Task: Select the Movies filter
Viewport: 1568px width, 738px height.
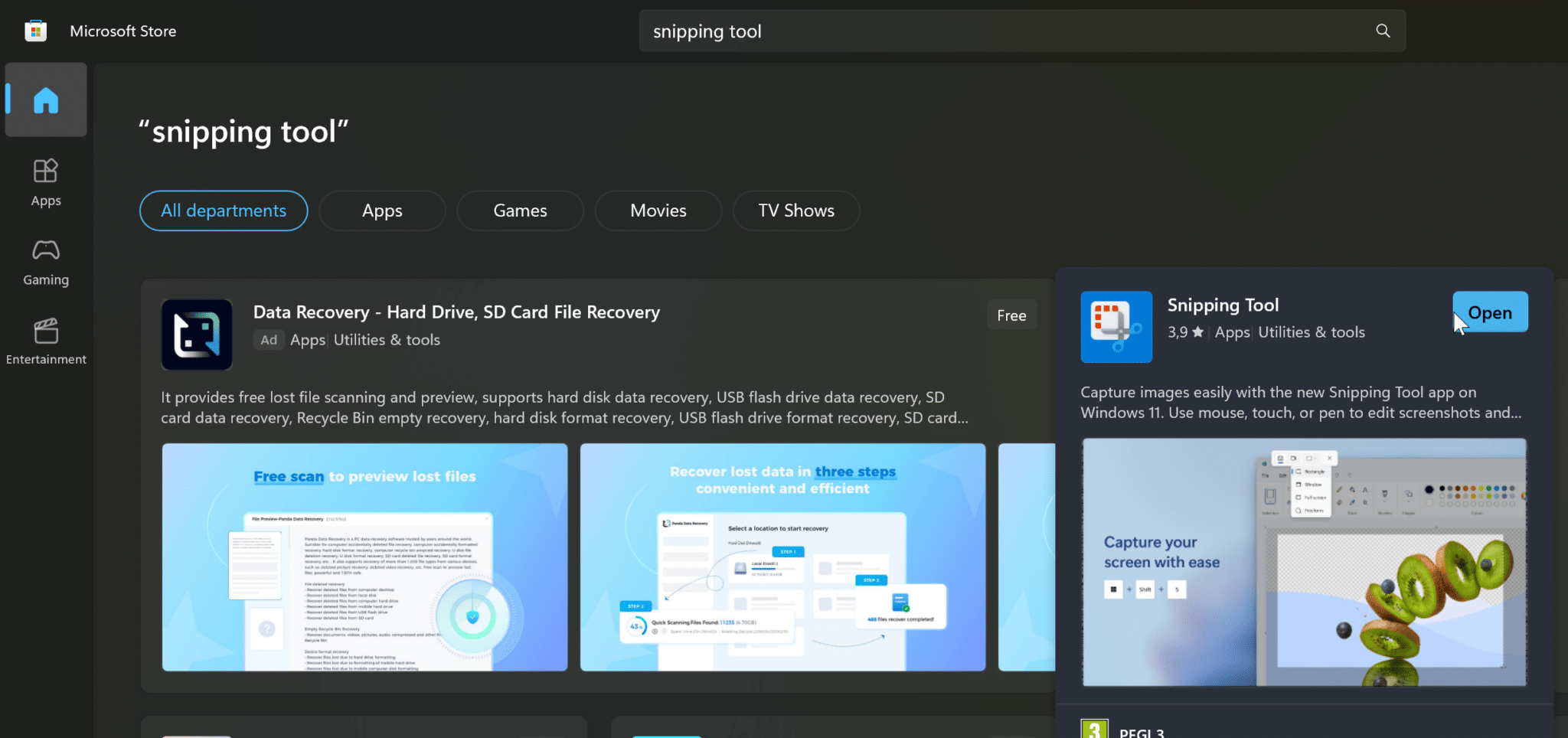Action: [x=658, y=210]
